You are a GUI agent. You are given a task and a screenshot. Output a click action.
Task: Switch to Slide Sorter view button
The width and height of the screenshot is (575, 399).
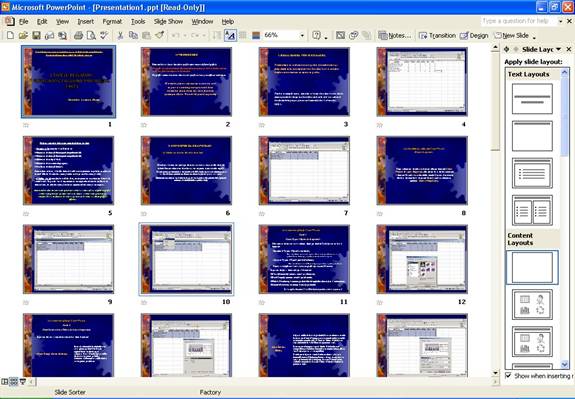tap(13, 382)
